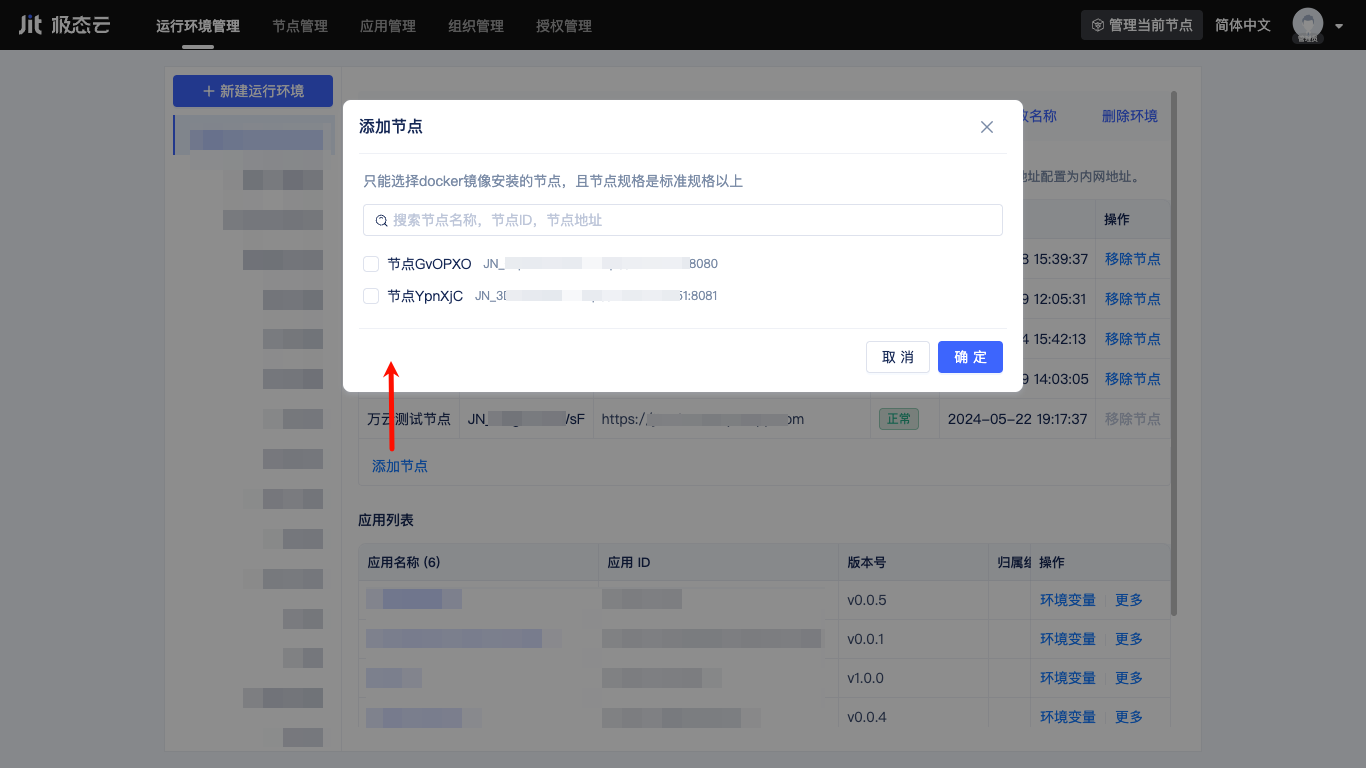Click 移除节点 in the 15:42:13 row
Image resolution: width=1366 pixels, height=768 pixels.
tap(1133, 339)
